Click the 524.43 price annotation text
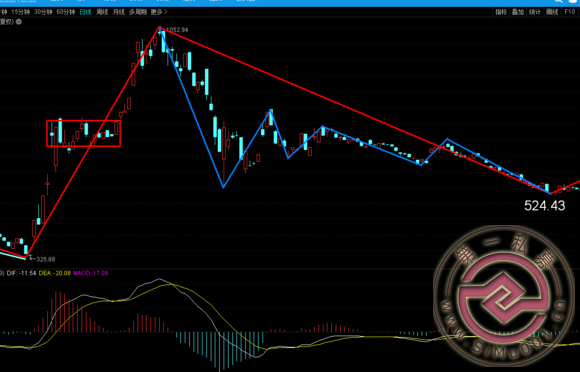 (544, 206)
